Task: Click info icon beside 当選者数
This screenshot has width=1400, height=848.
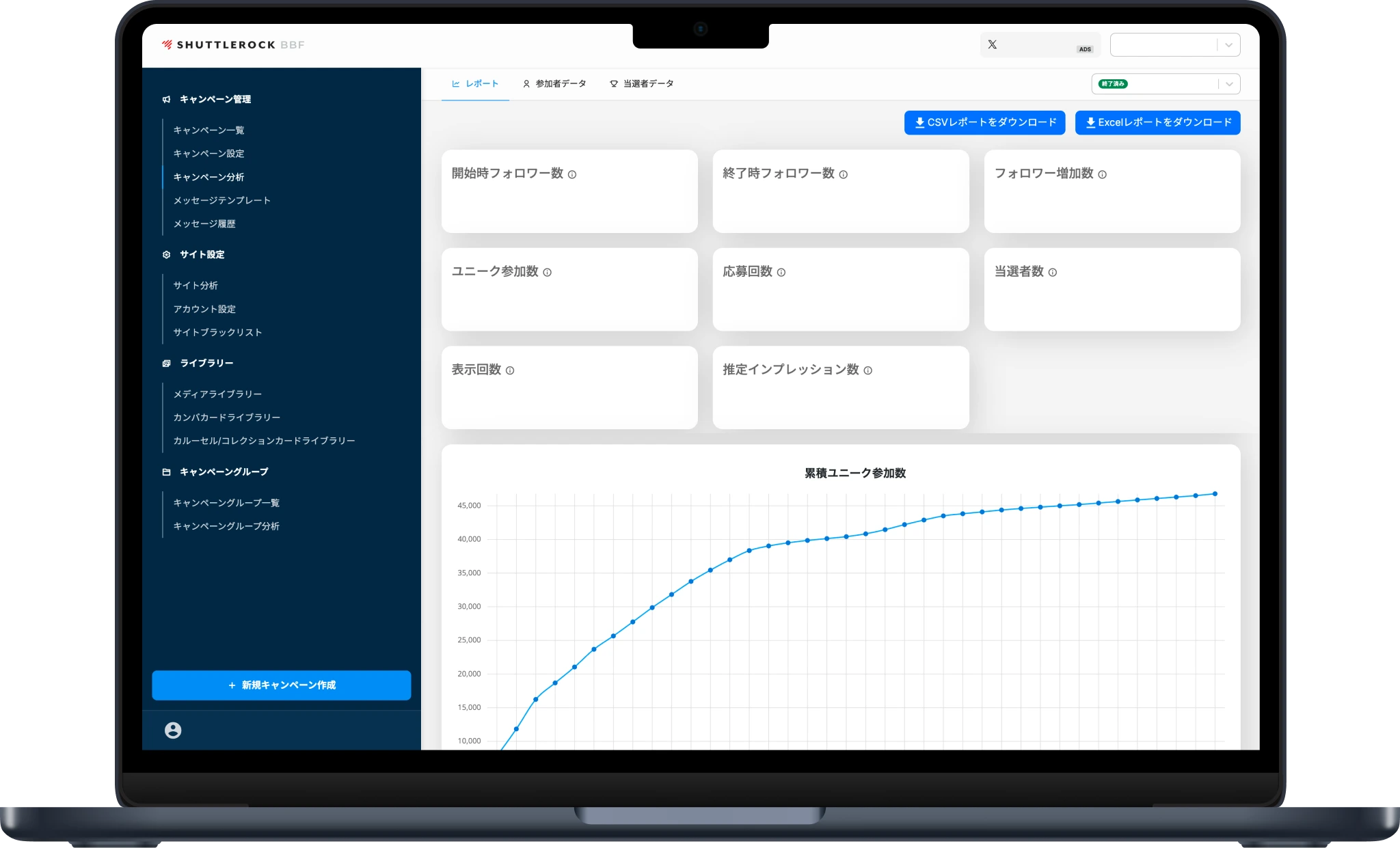Action: tap(1053, 272)
